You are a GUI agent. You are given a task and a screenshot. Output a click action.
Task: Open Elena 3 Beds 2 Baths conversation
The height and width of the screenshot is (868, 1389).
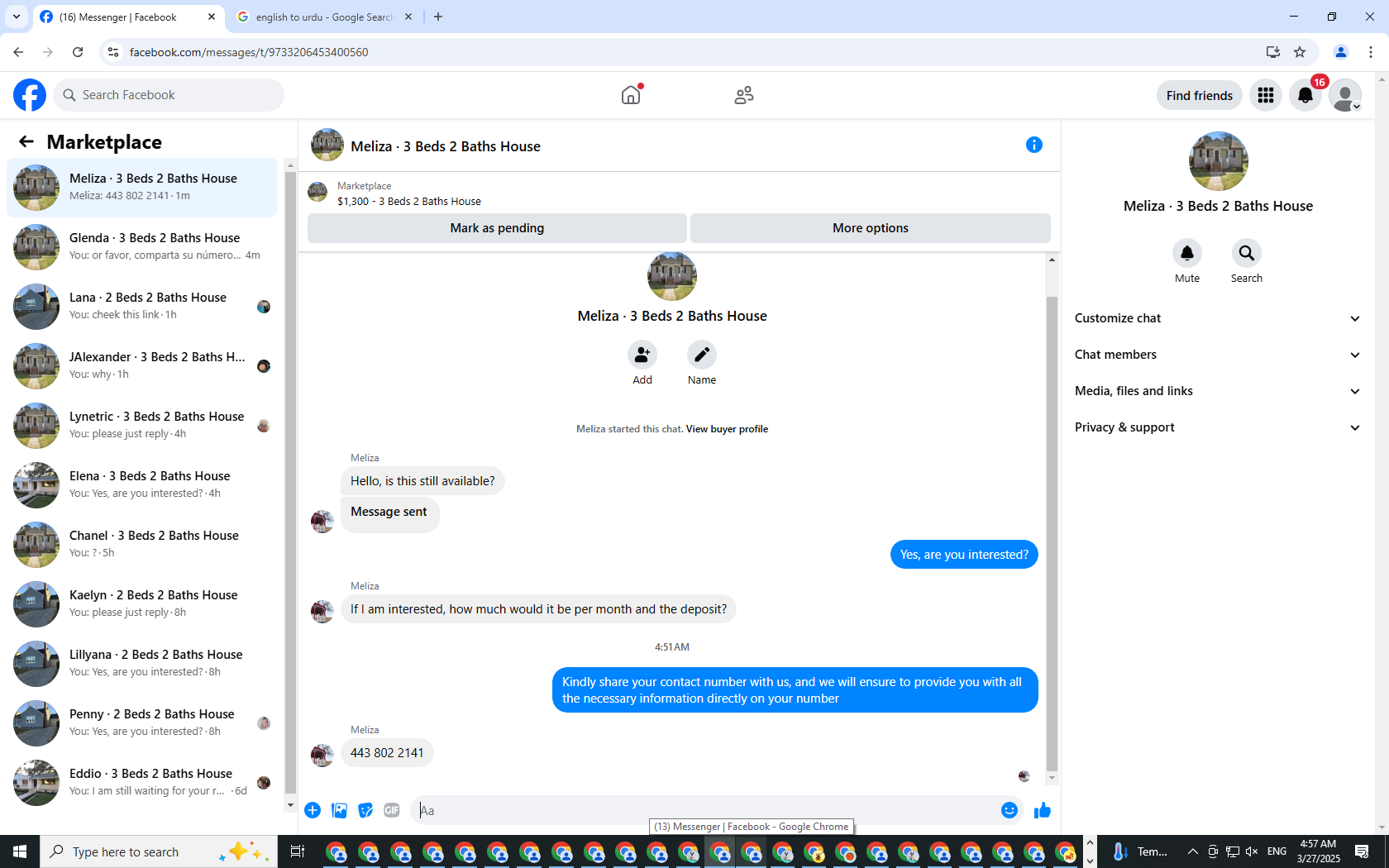[142, 485]
